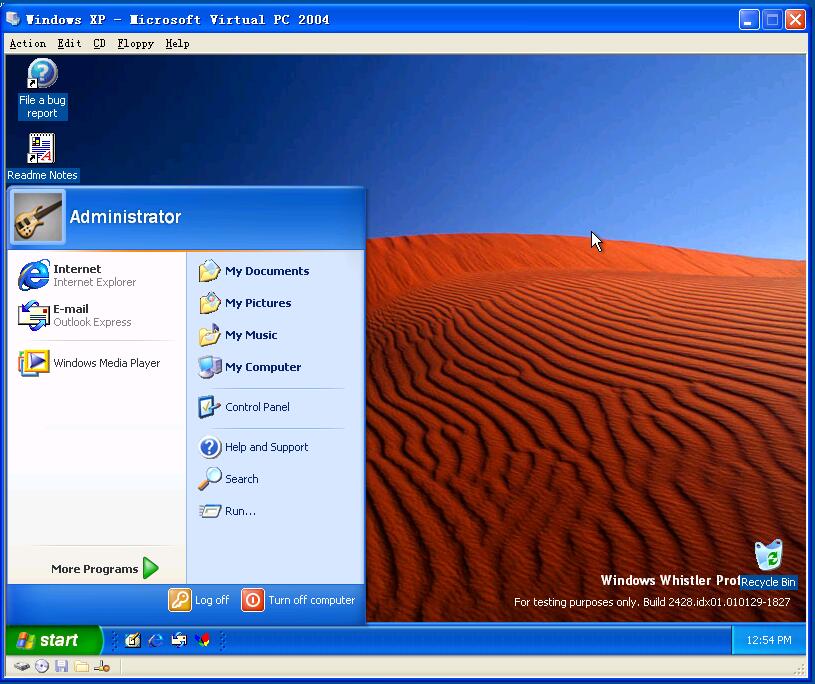Launch Internet Explorer from the Start menu
The width and height of the screenshot is (815, 684).
(x=77, y=275)
